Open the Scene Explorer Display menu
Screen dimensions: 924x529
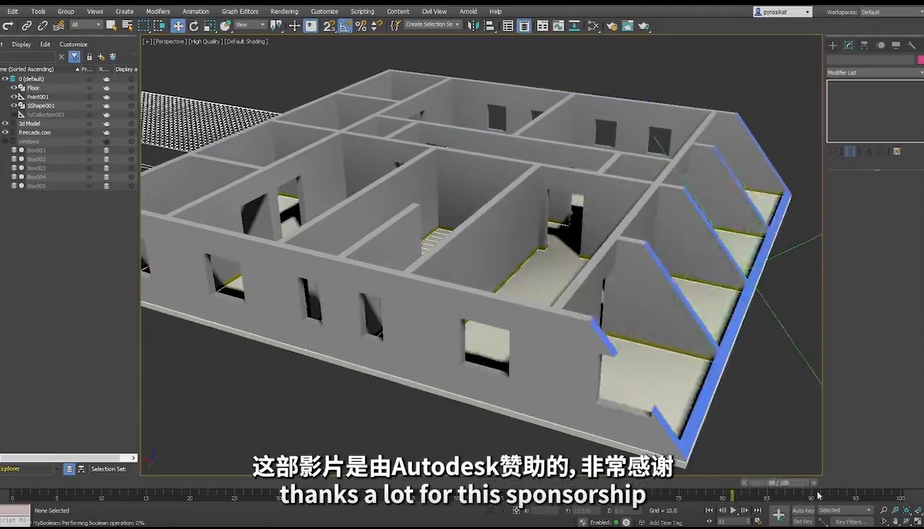(x=21, y=44)
